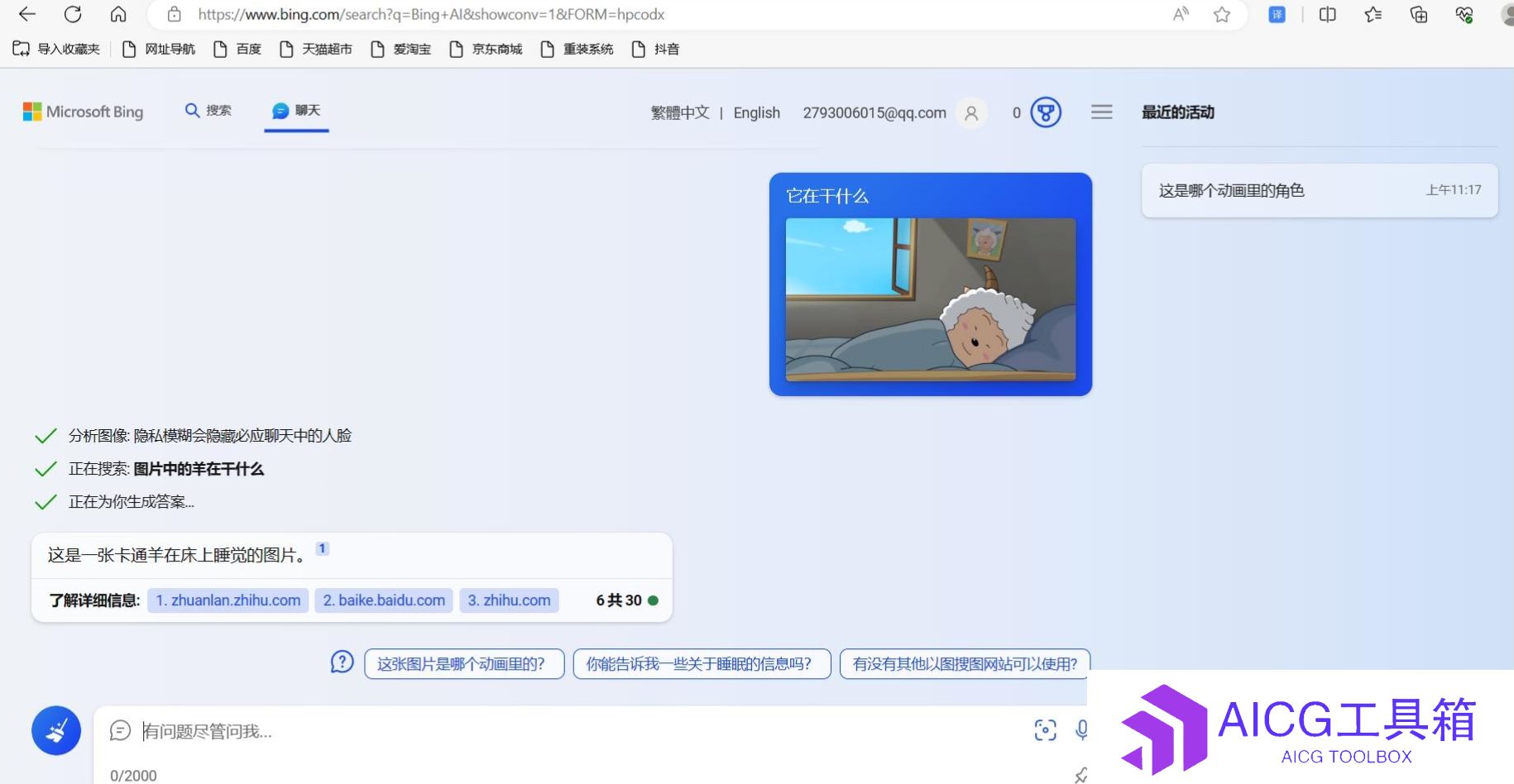
Task: Open split screen view icon
Action: pos(1328,14)
